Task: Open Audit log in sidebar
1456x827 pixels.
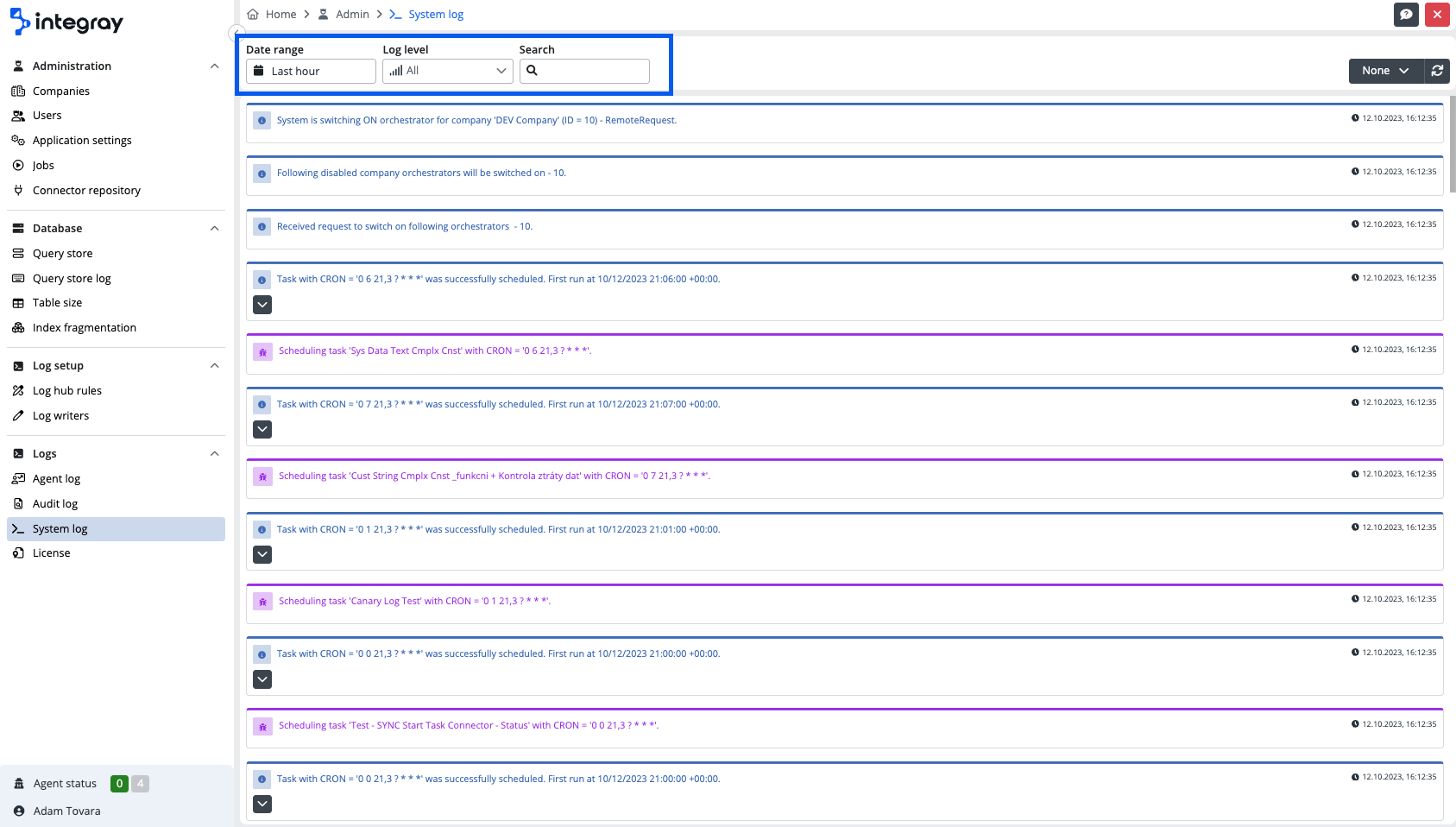Action: [55, 504]
